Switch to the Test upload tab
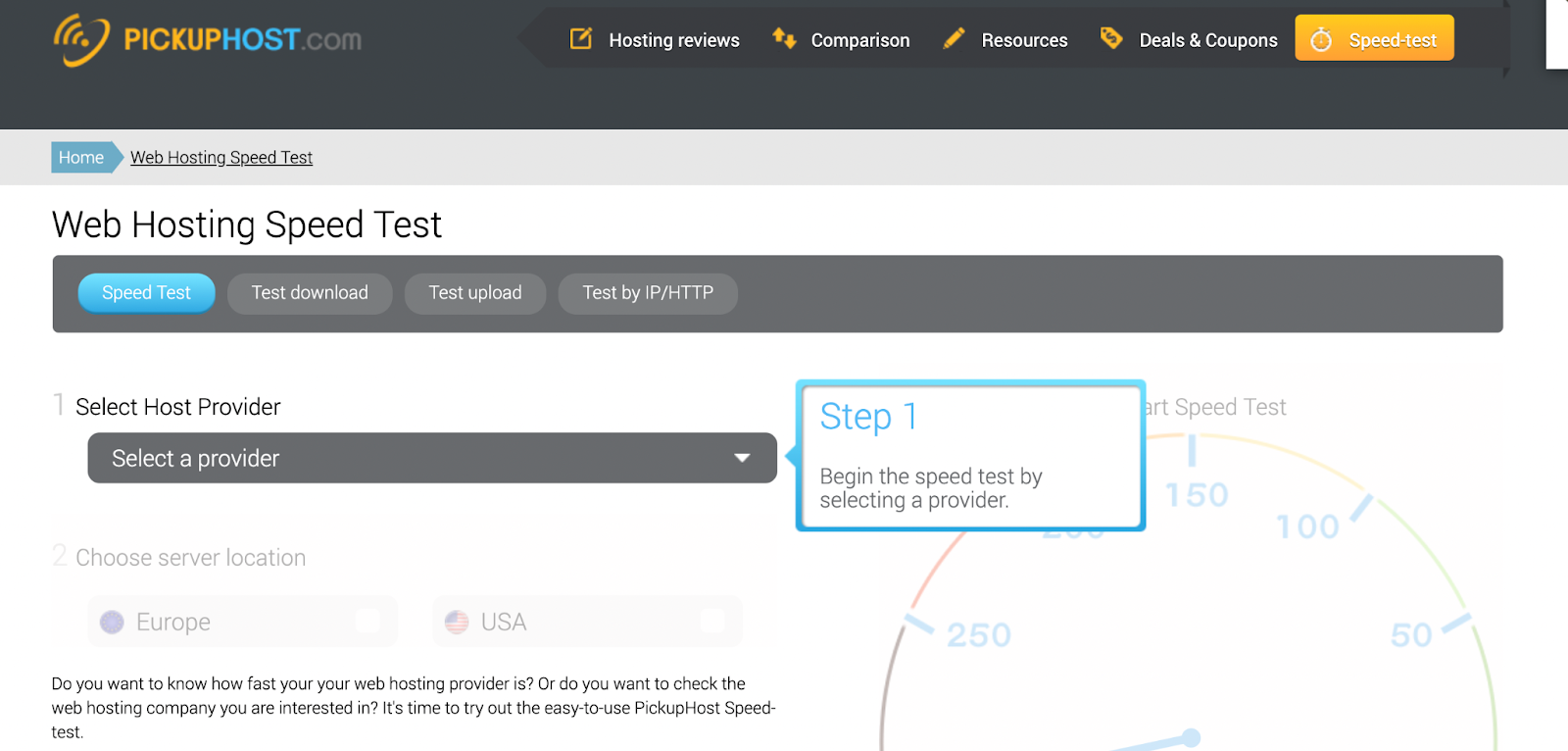This screenshot has width=1568, height=751. (x=475, y=293)
